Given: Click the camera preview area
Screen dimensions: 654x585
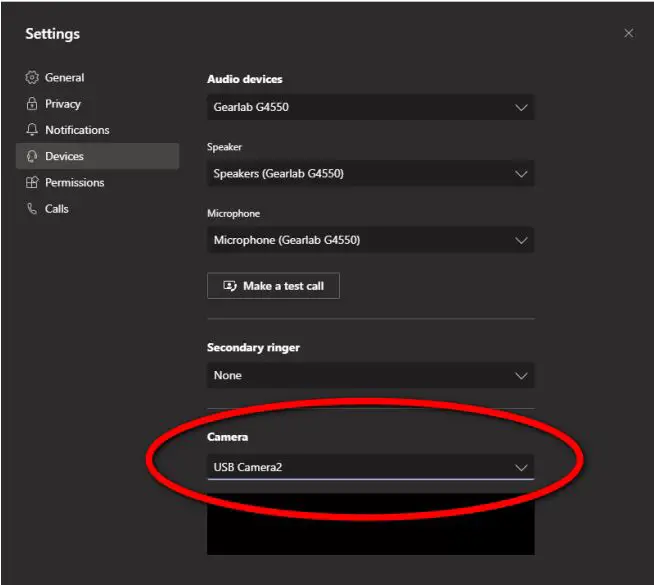Looking at the screenshot, I should tap(370, 525).
